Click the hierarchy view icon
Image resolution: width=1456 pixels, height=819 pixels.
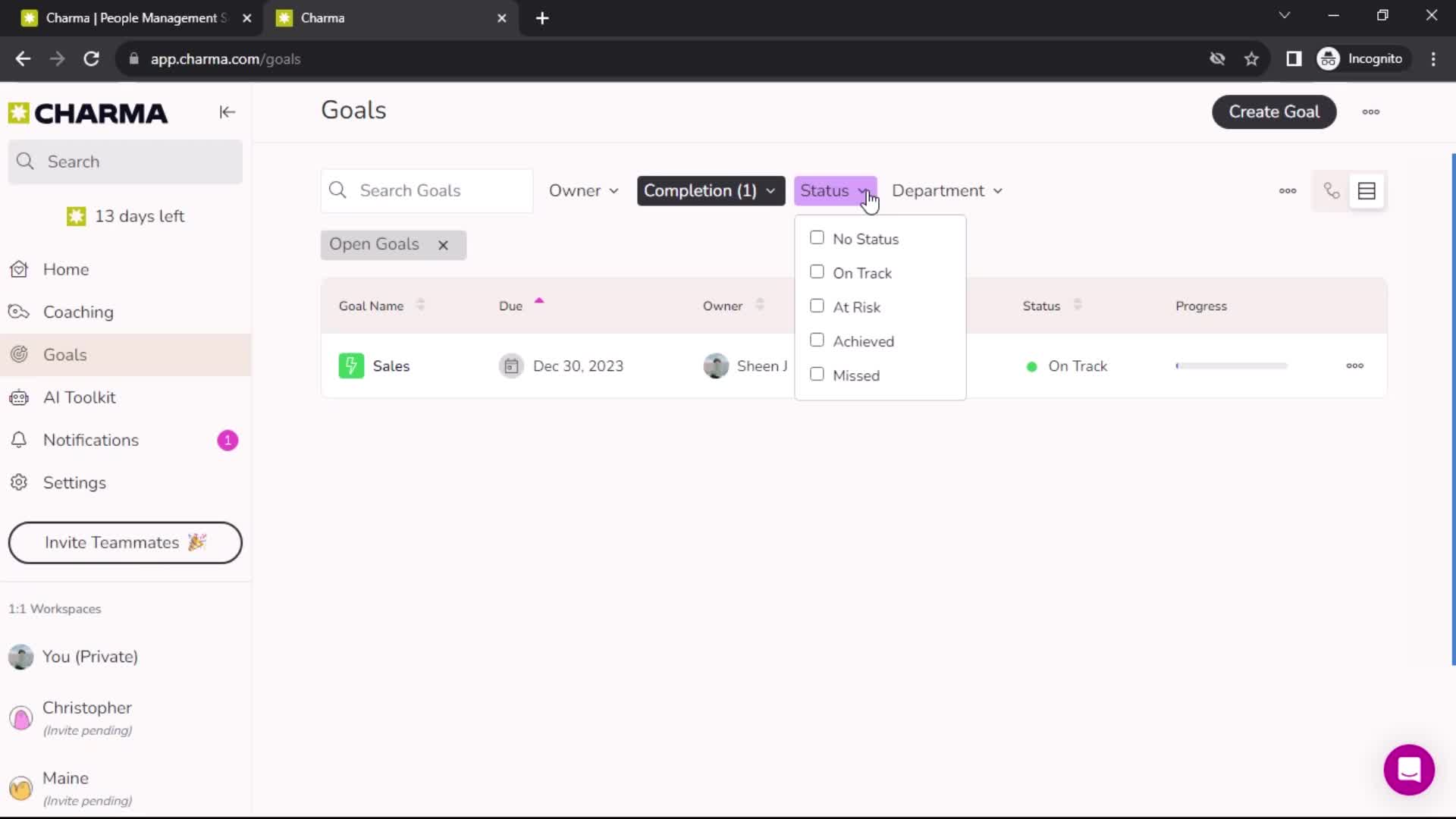[1332, 190]
